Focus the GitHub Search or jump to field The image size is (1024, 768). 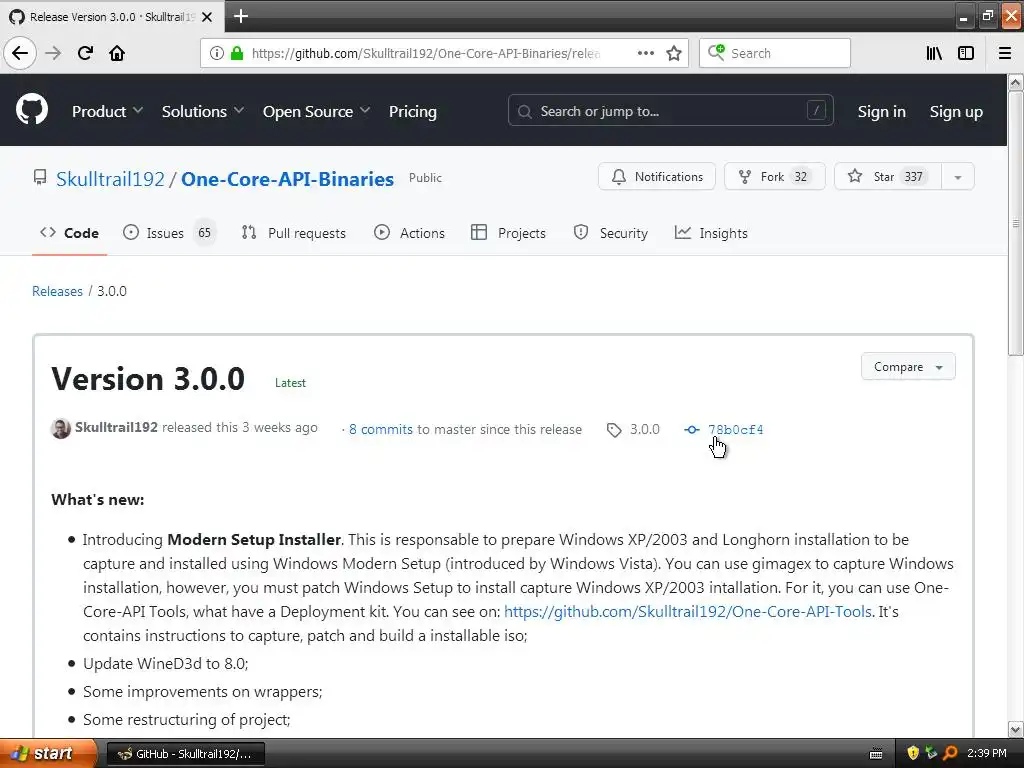tap(671, 112)
